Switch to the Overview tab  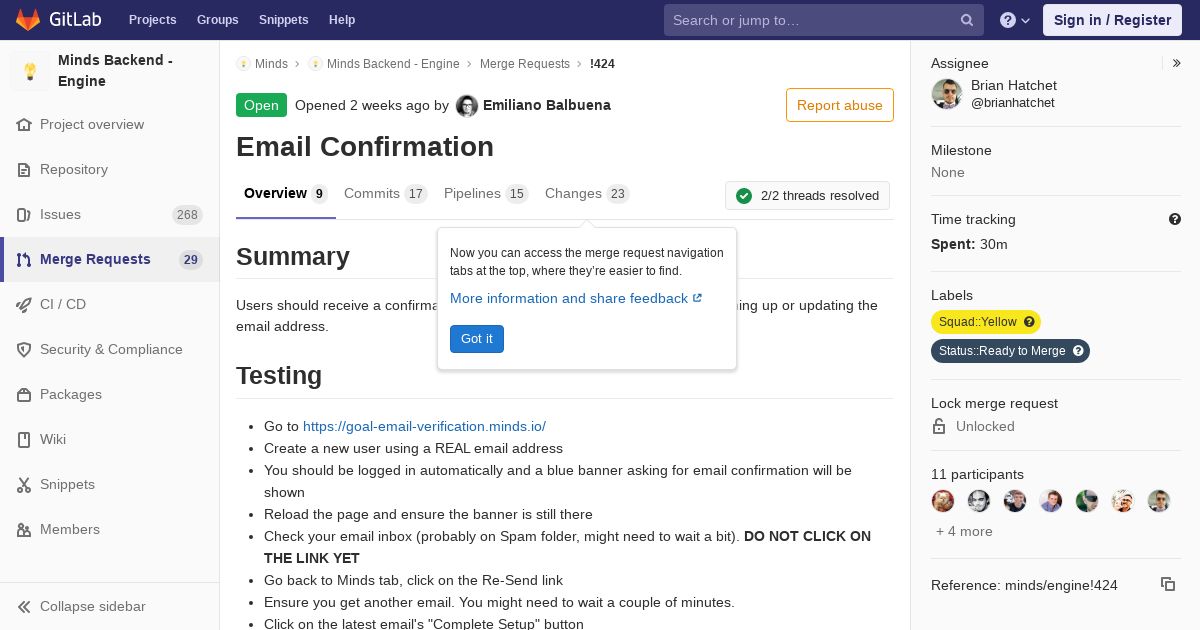(x=285, y=194)
